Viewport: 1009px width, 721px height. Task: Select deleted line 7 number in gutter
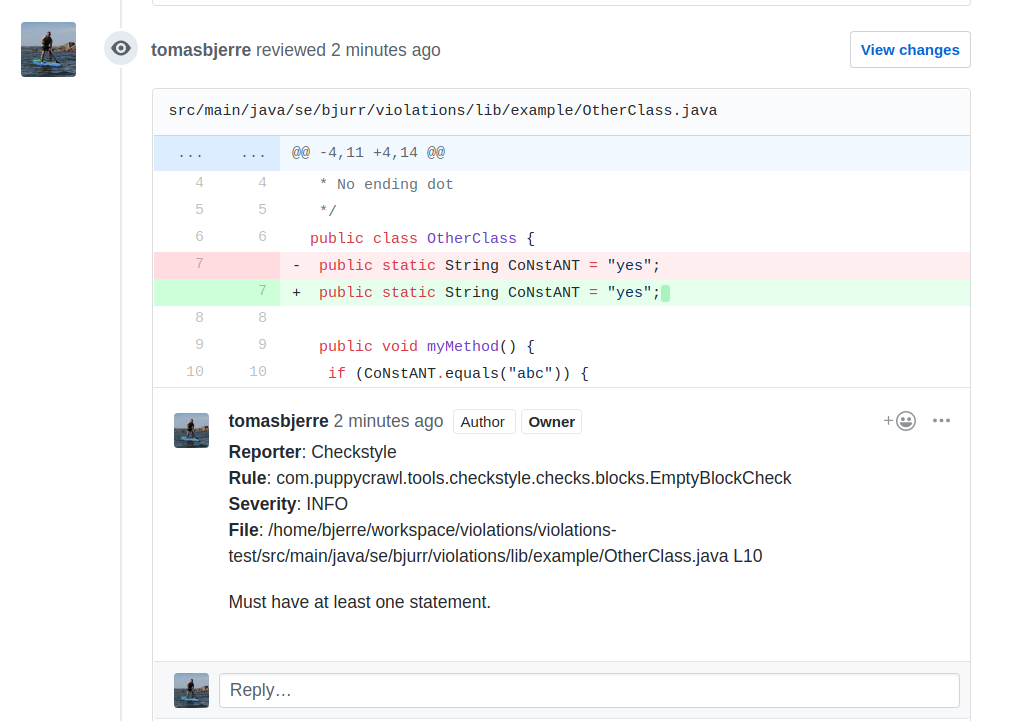click(x=199, y=264)
